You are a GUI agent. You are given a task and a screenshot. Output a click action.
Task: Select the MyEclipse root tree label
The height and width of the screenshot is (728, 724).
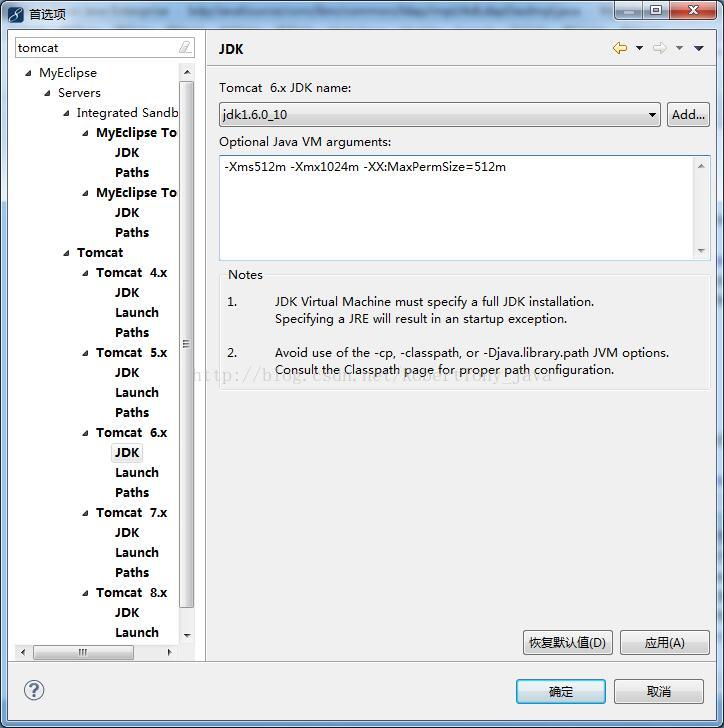(x=68, y=73)
